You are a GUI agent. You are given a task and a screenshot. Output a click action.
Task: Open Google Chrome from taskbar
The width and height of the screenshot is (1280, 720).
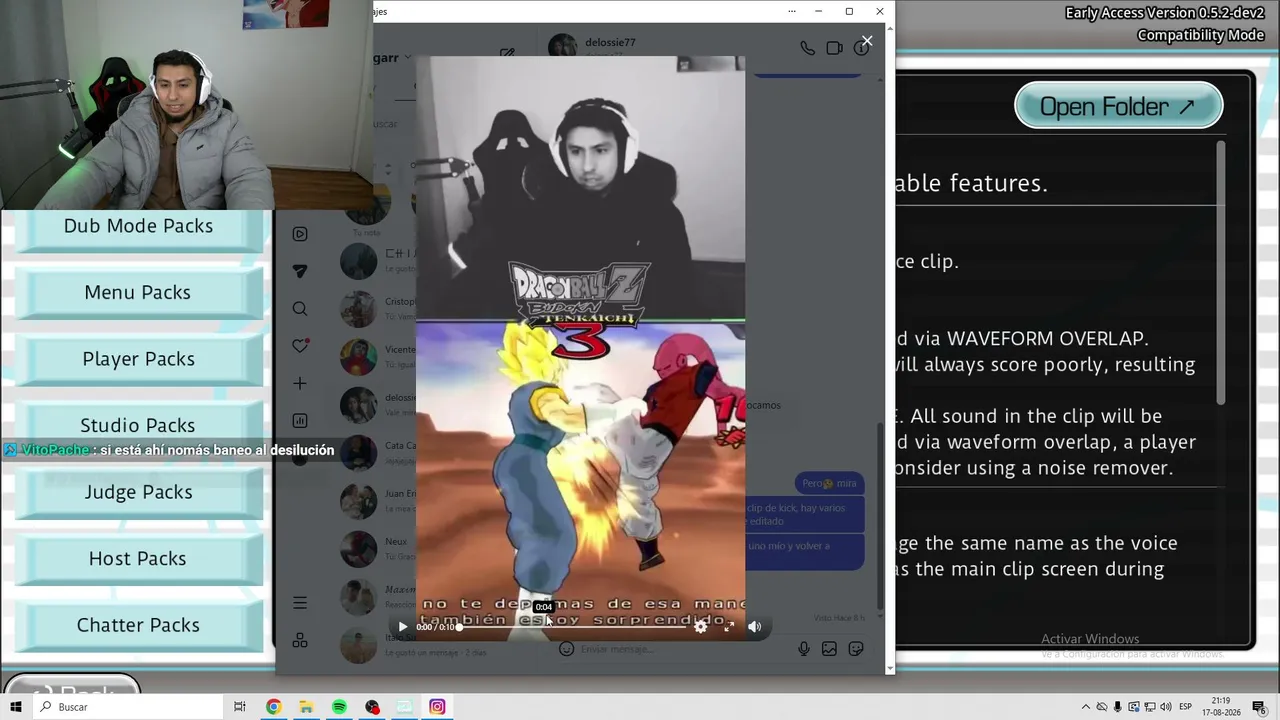[273, 707]
